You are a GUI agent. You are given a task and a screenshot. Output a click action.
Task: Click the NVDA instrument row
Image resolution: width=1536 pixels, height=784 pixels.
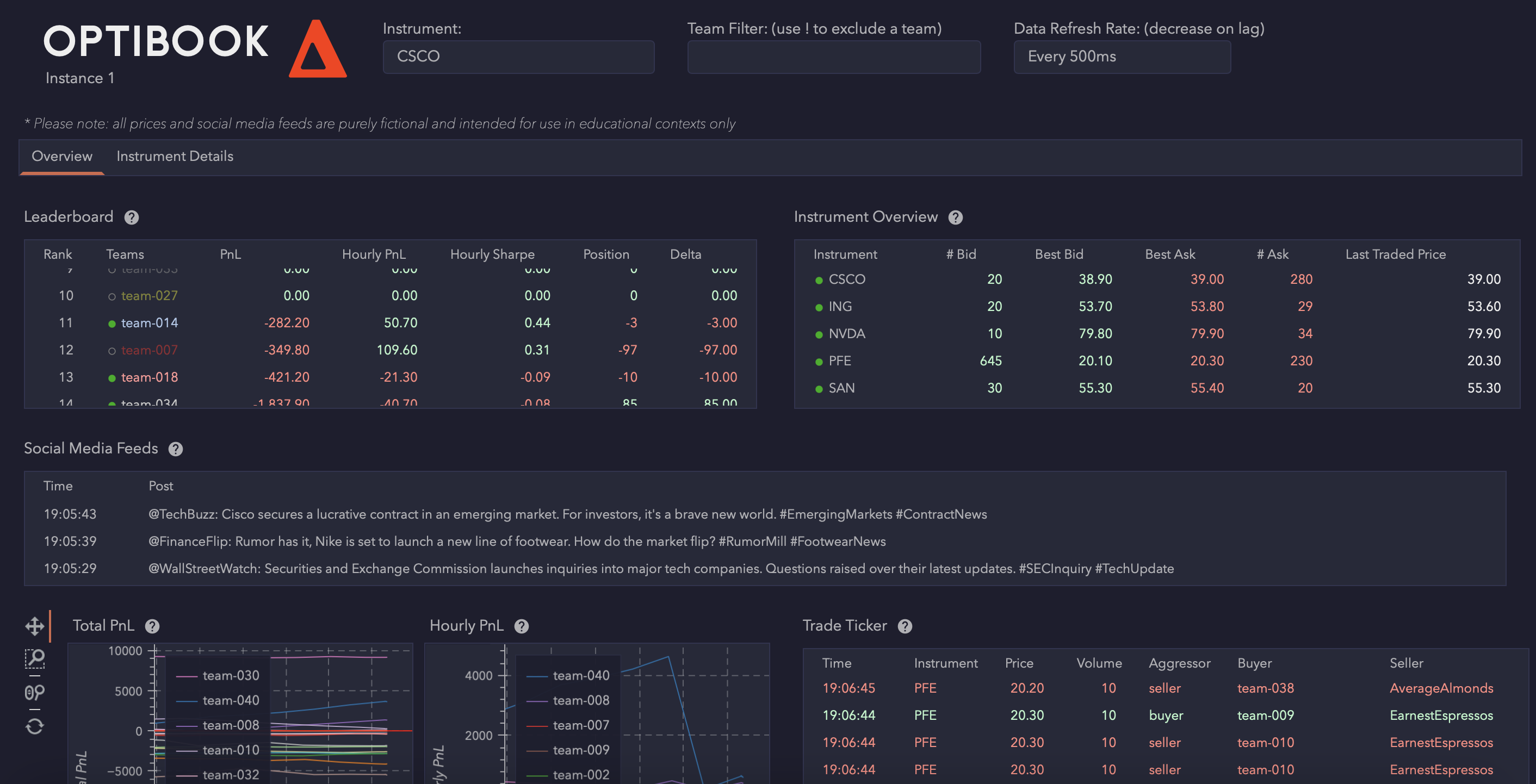847,333
